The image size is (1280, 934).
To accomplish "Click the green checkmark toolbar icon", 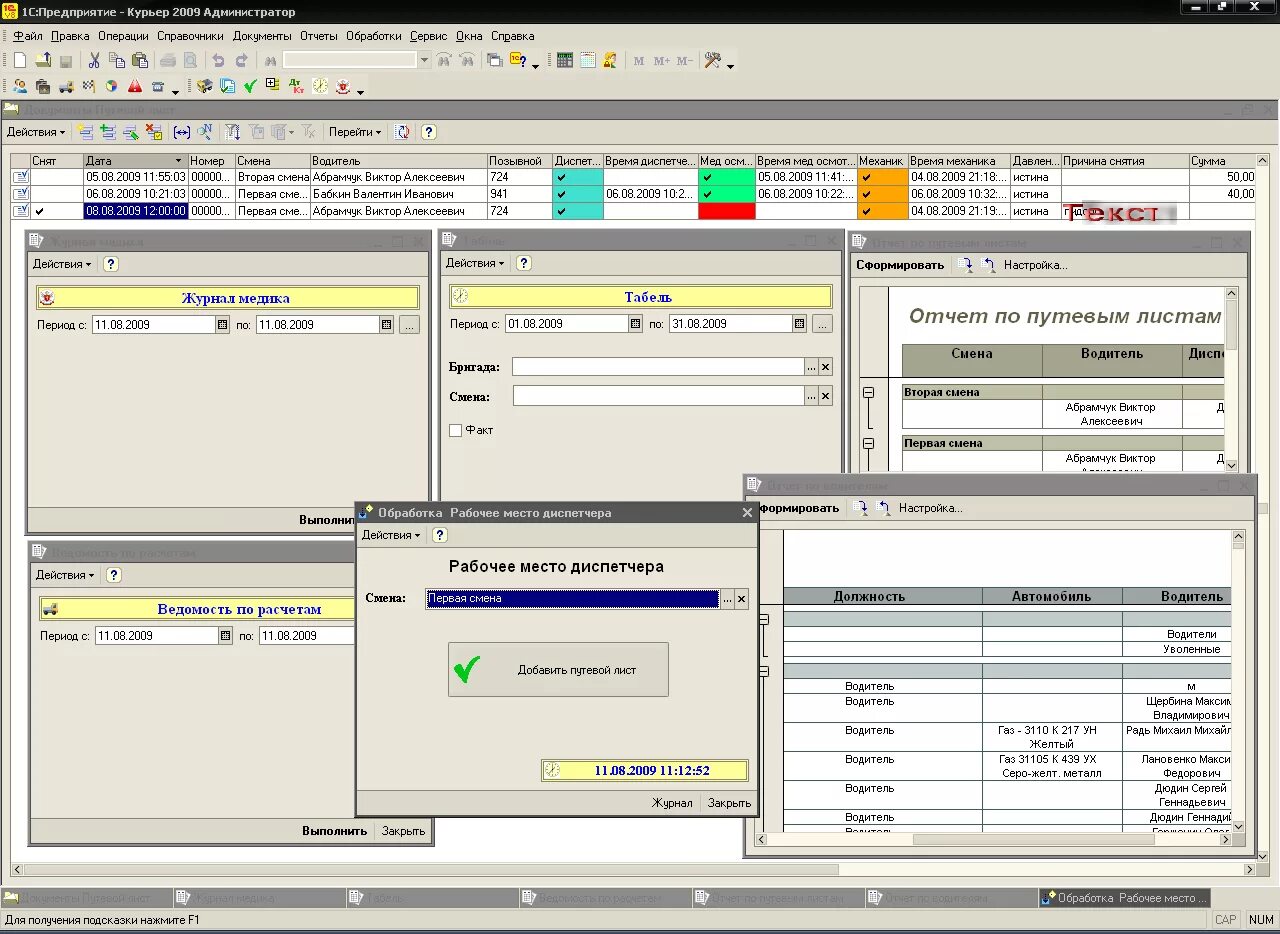I will pyautogui.click(x=250, y=87).
